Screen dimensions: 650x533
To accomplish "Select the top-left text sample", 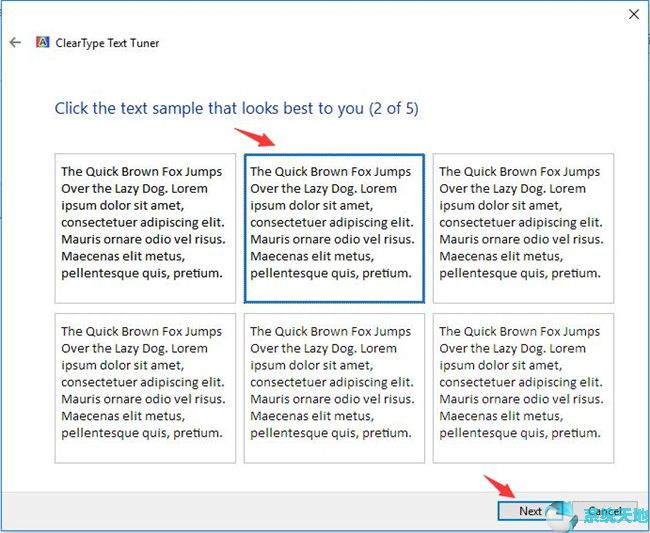I will click(145, 228).
